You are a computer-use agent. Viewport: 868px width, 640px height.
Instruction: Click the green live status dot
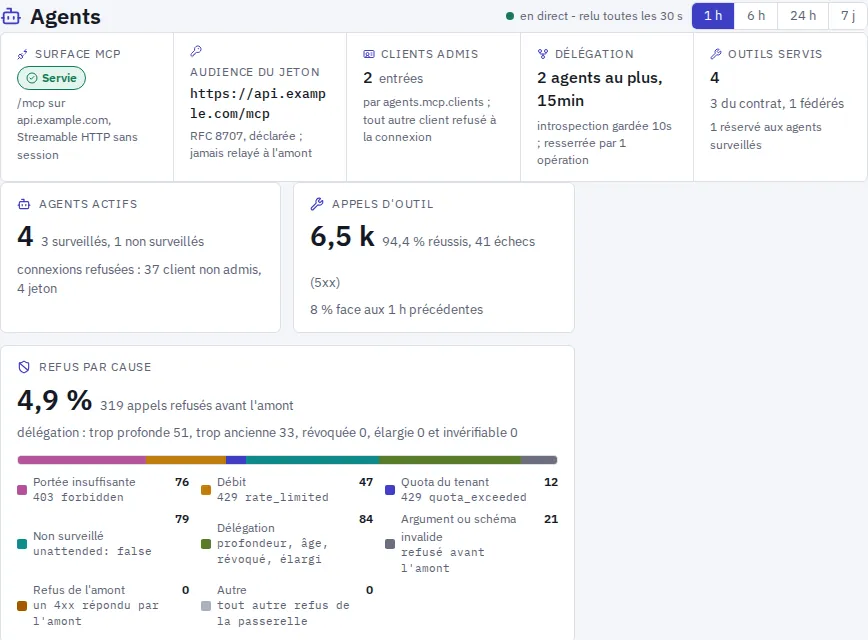click(x=510, y=16)
